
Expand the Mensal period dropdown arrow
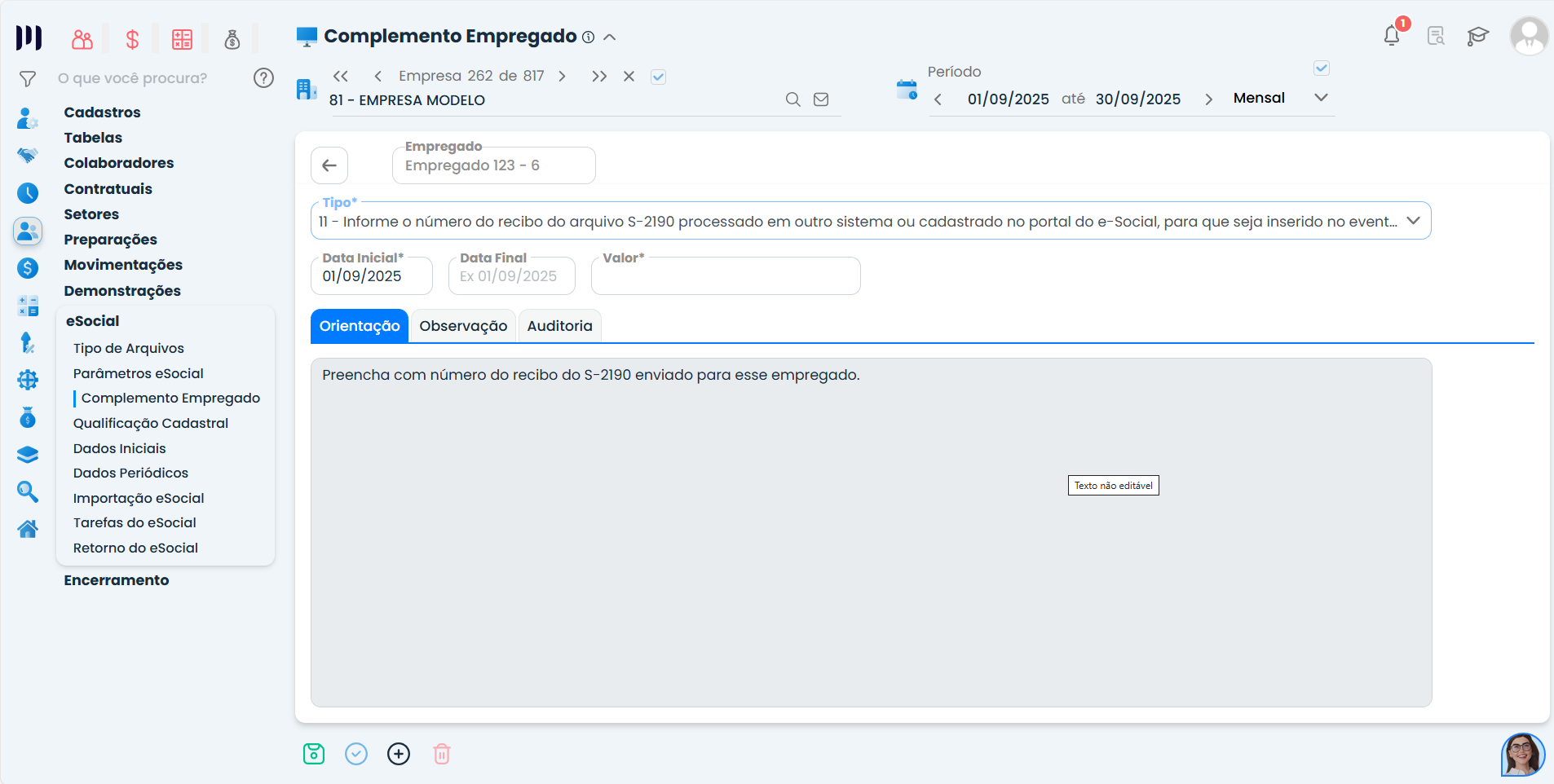[x=1322, y=98]
